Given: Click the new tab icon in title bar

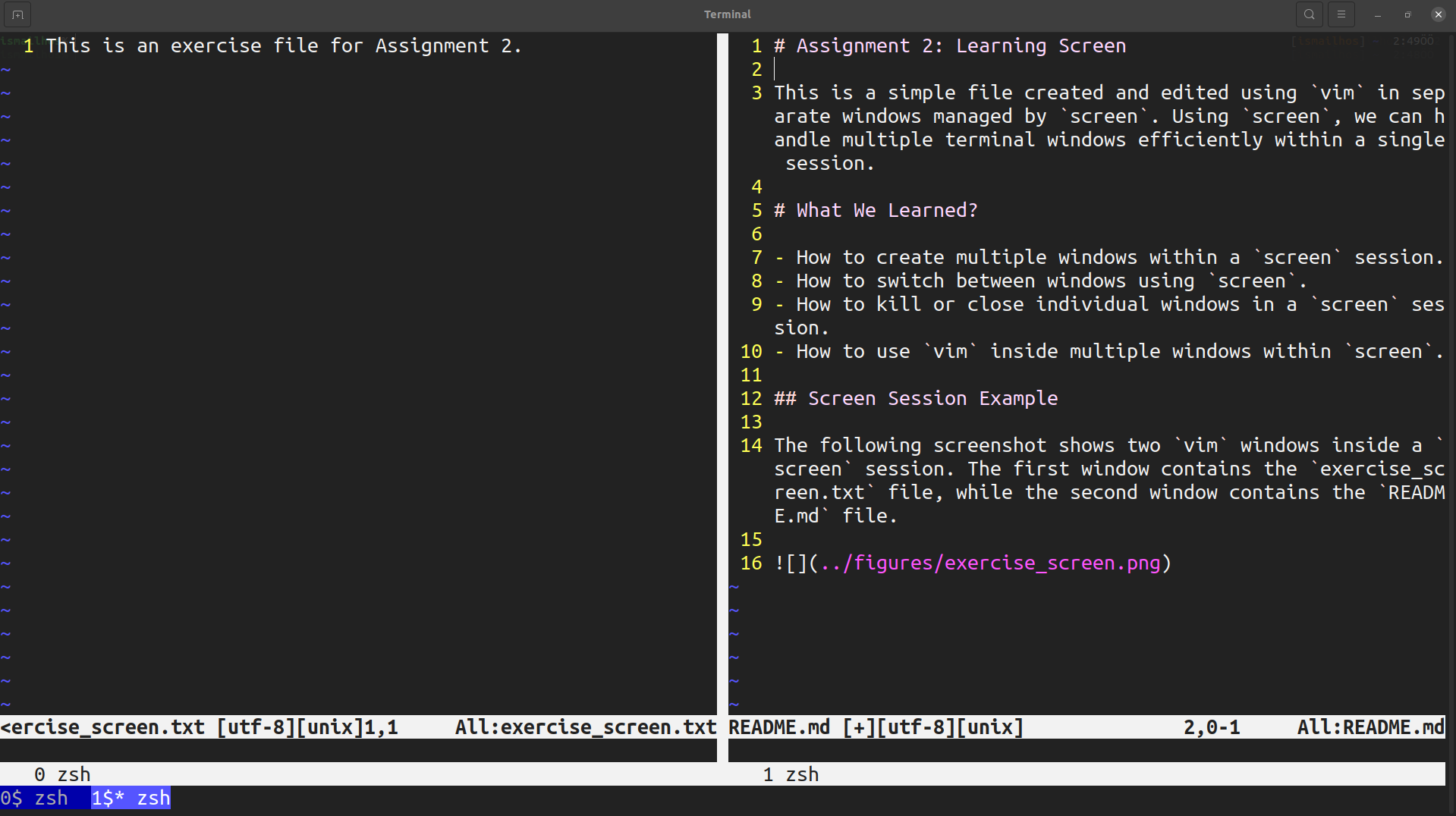Looking at the screenshot, I should tap(17, 14).
